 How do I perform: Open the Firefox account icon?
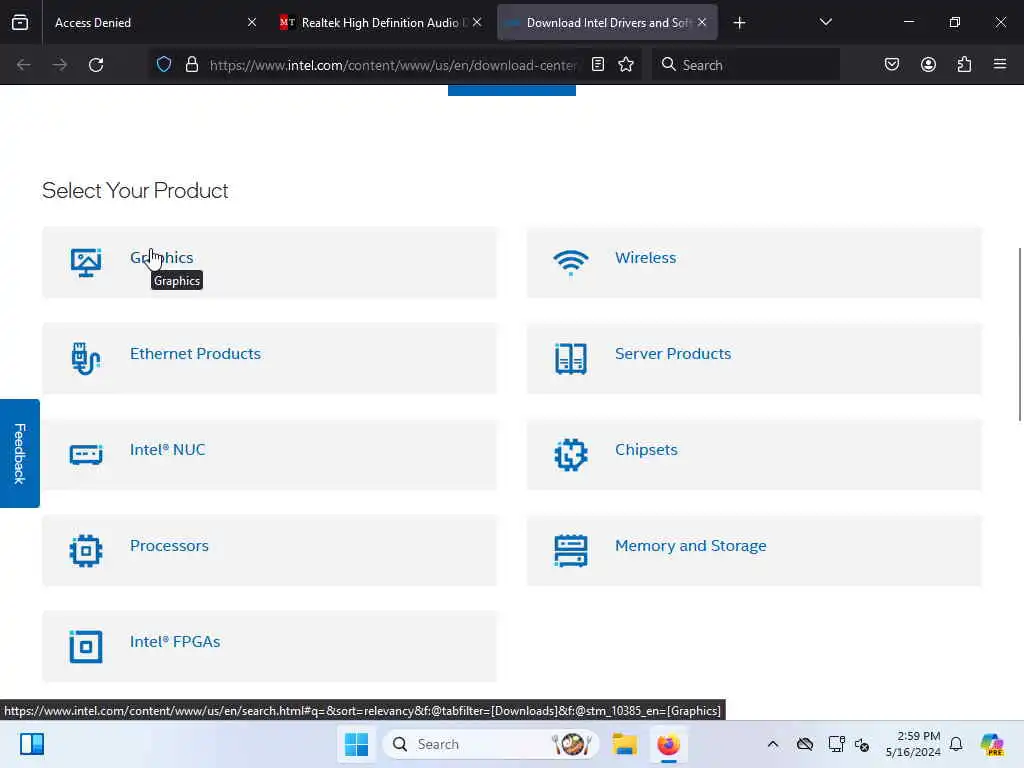[928, 65]
